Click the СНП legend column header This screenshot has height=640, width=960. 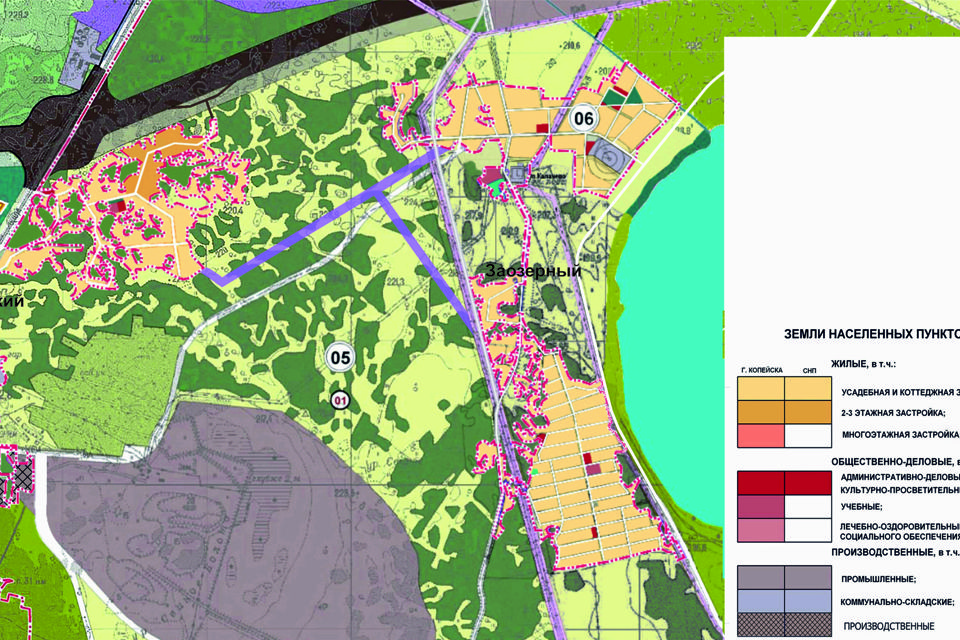click(x=808, y=370)
